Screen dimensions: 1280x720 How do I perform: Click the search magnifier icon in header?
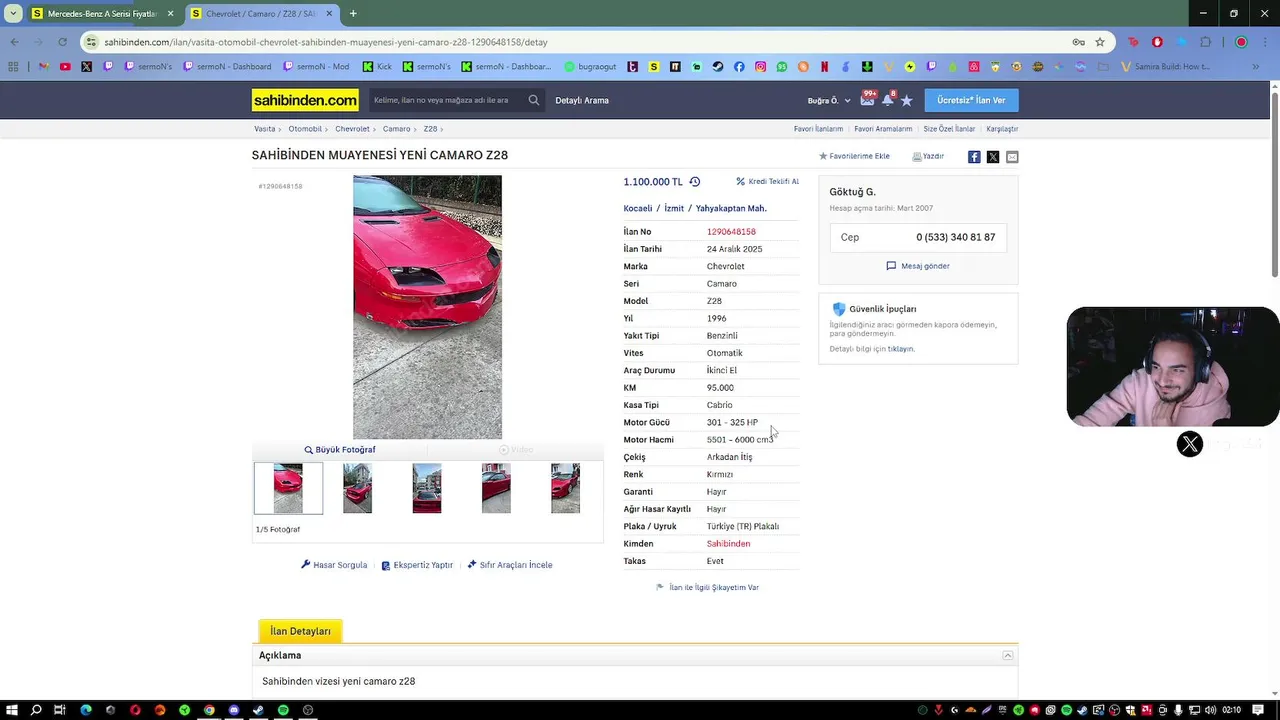pos(534,100)
